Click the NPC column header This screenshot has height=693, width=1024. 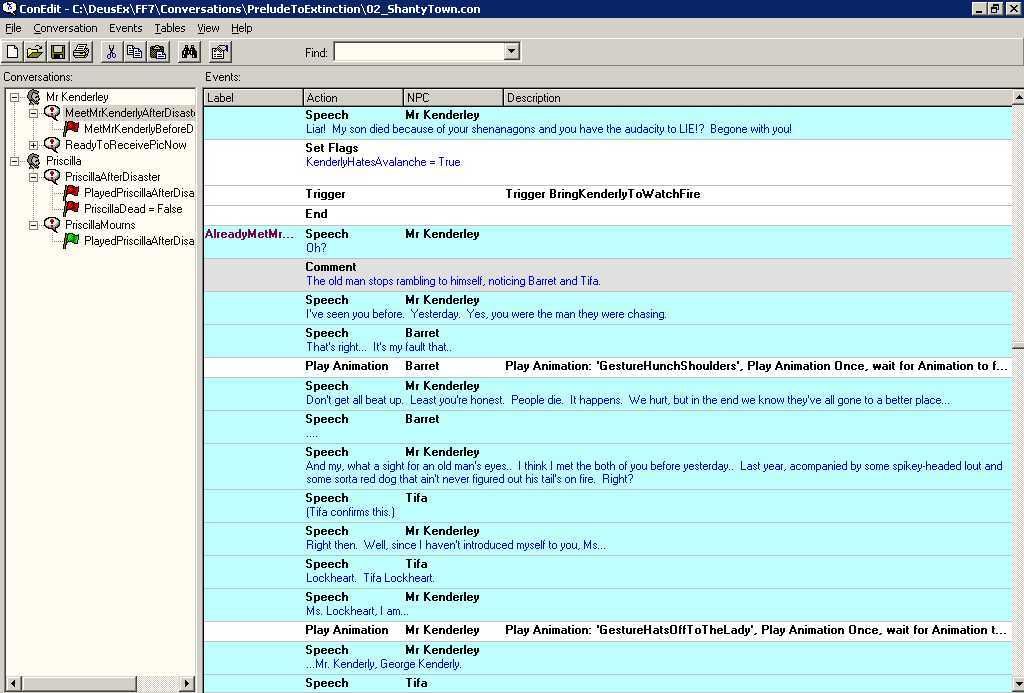tap(453, 98)
